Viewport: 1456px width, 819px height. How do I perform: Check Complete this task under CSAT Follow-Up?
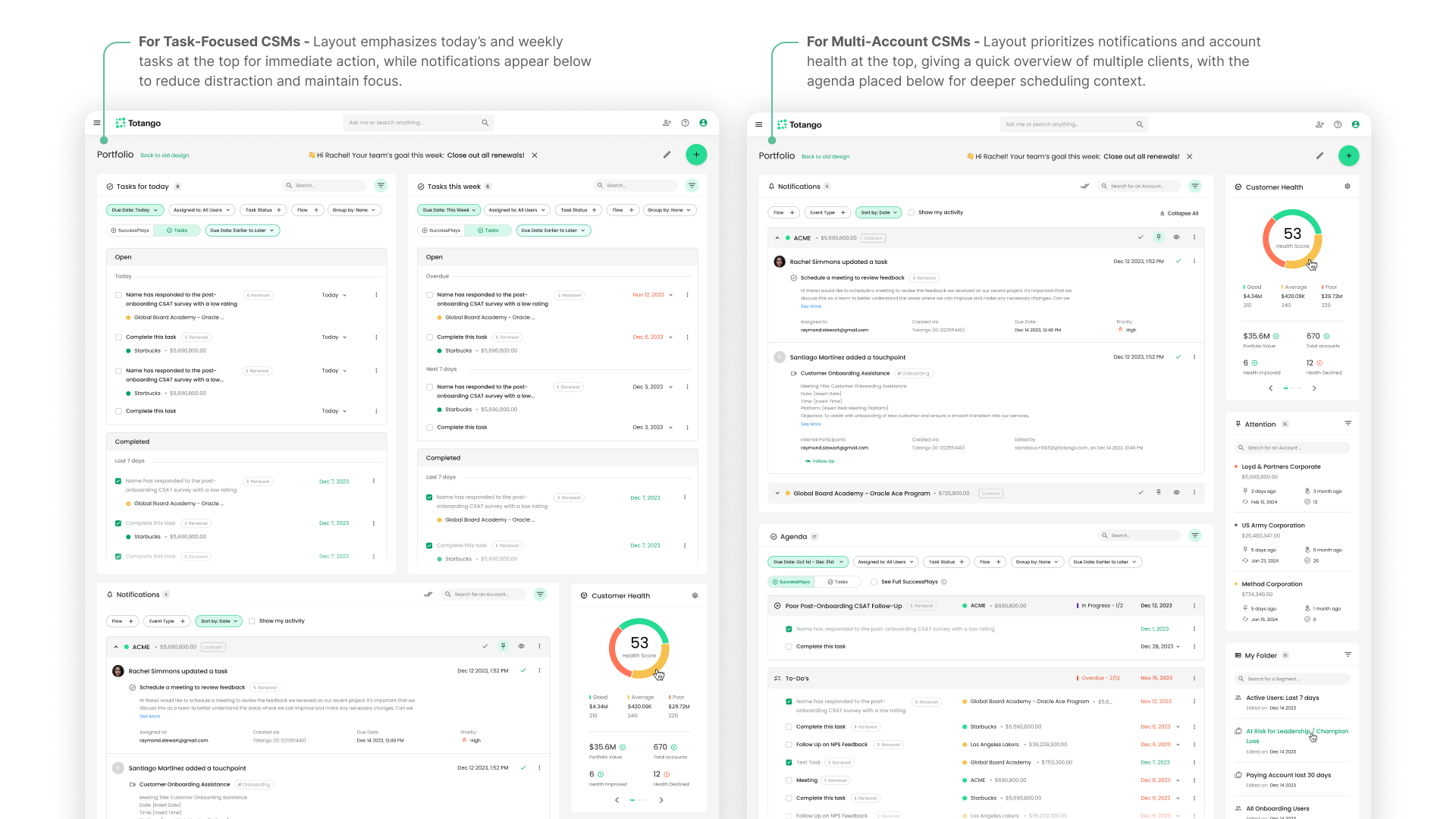pyautogui.click(x=789, y=647)
